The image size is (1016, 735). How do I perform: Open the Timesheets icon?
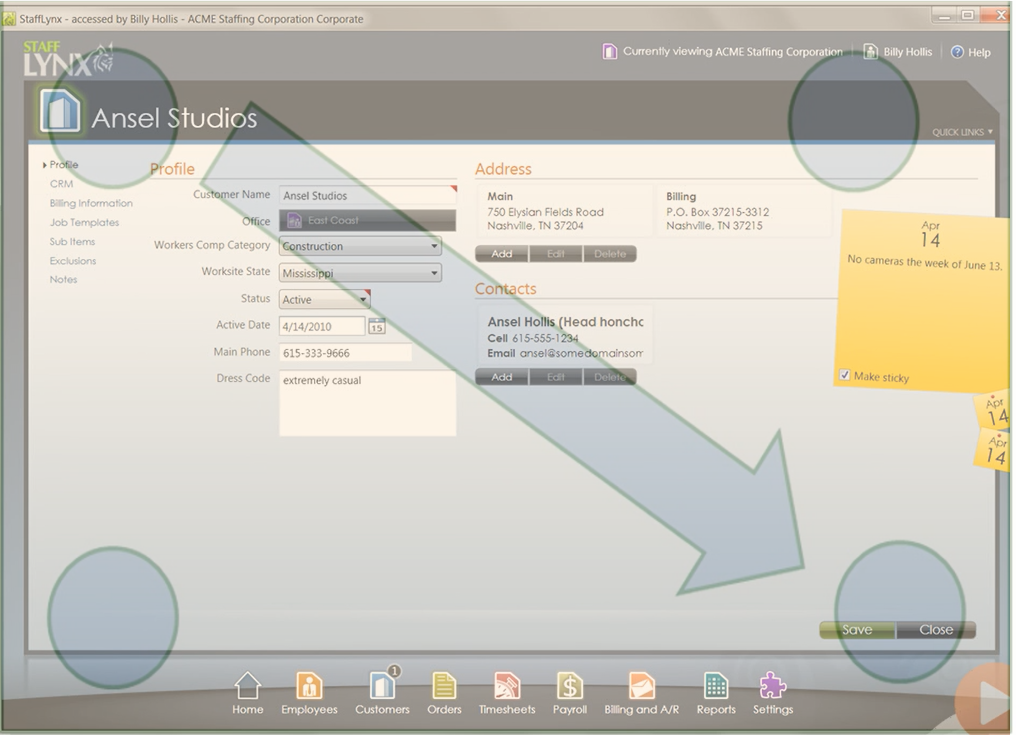pos(507,686)
